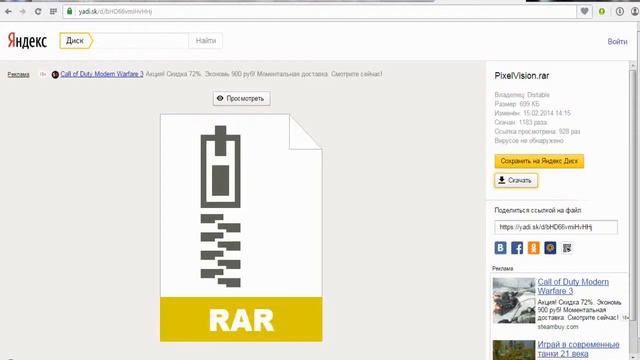Viewport: 640px width, 360px height.
Task: Open Call of Duty Modern Warfare 3 banner link
Action: tap(102, 74)
